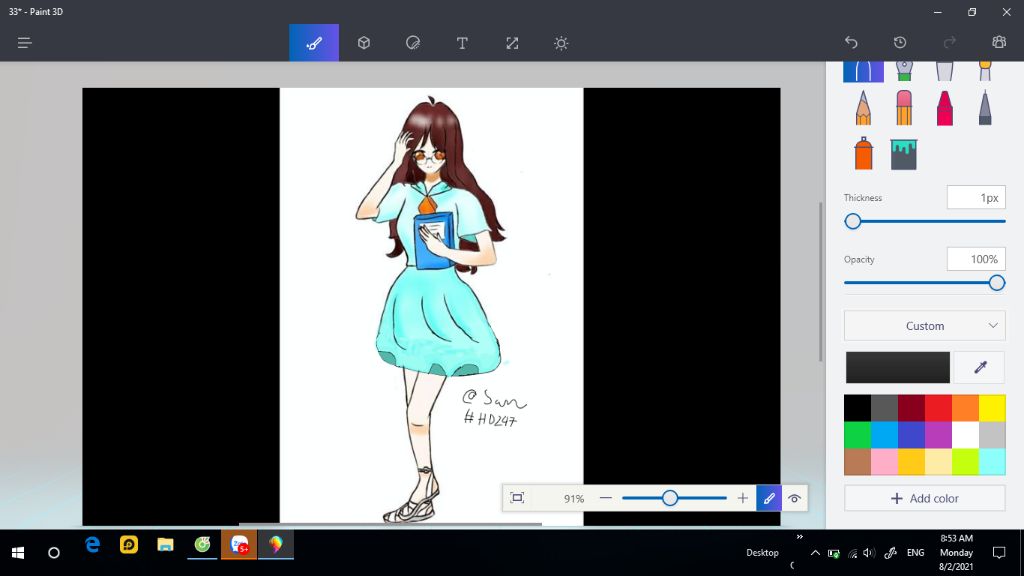Click the Redo arrow

950,42
